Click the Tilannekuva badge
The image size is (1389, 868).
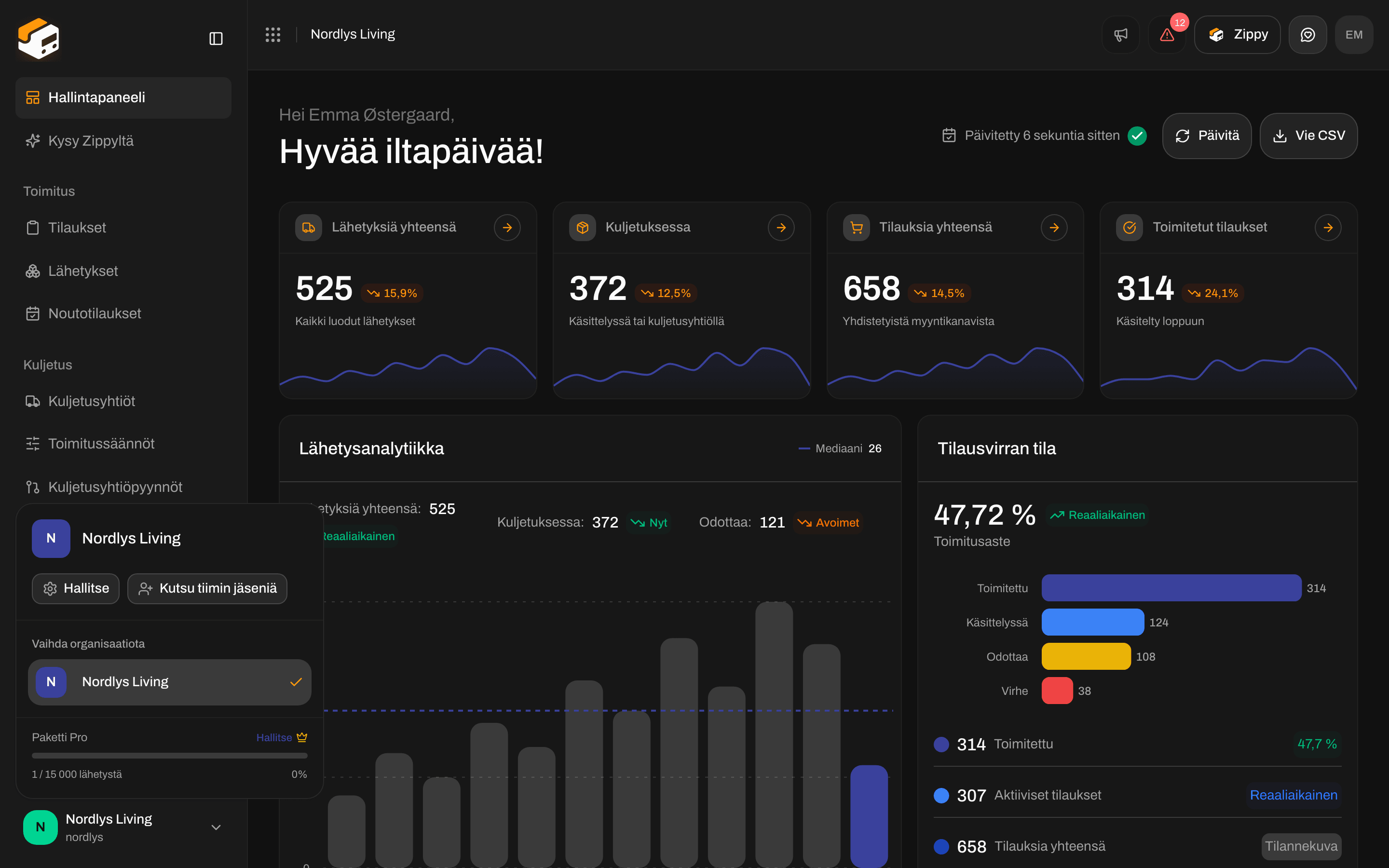coord(1301,846)
